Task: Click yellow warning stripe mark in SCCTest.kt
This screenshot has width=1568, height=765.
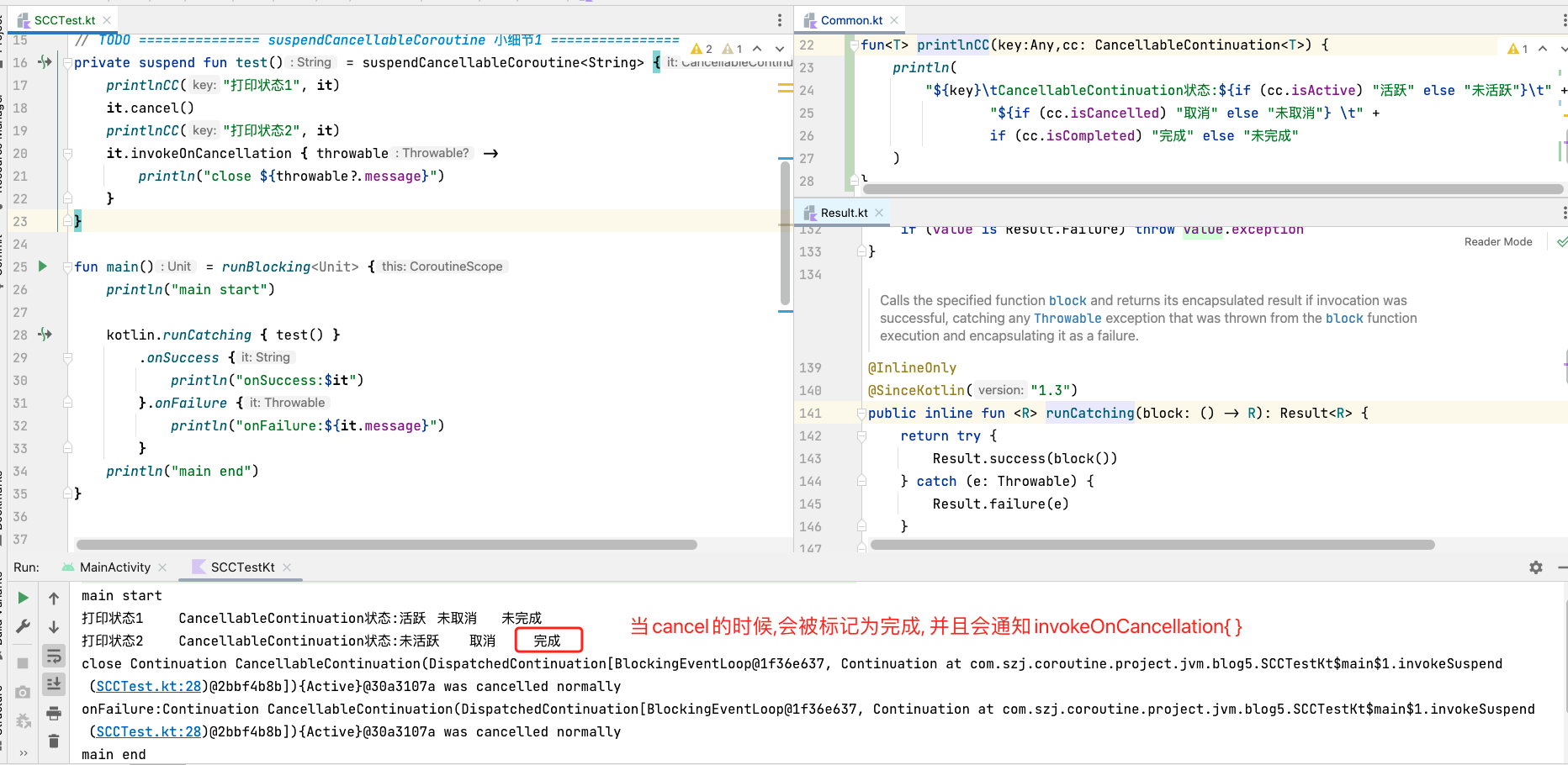Action: (x=785, y=87)
